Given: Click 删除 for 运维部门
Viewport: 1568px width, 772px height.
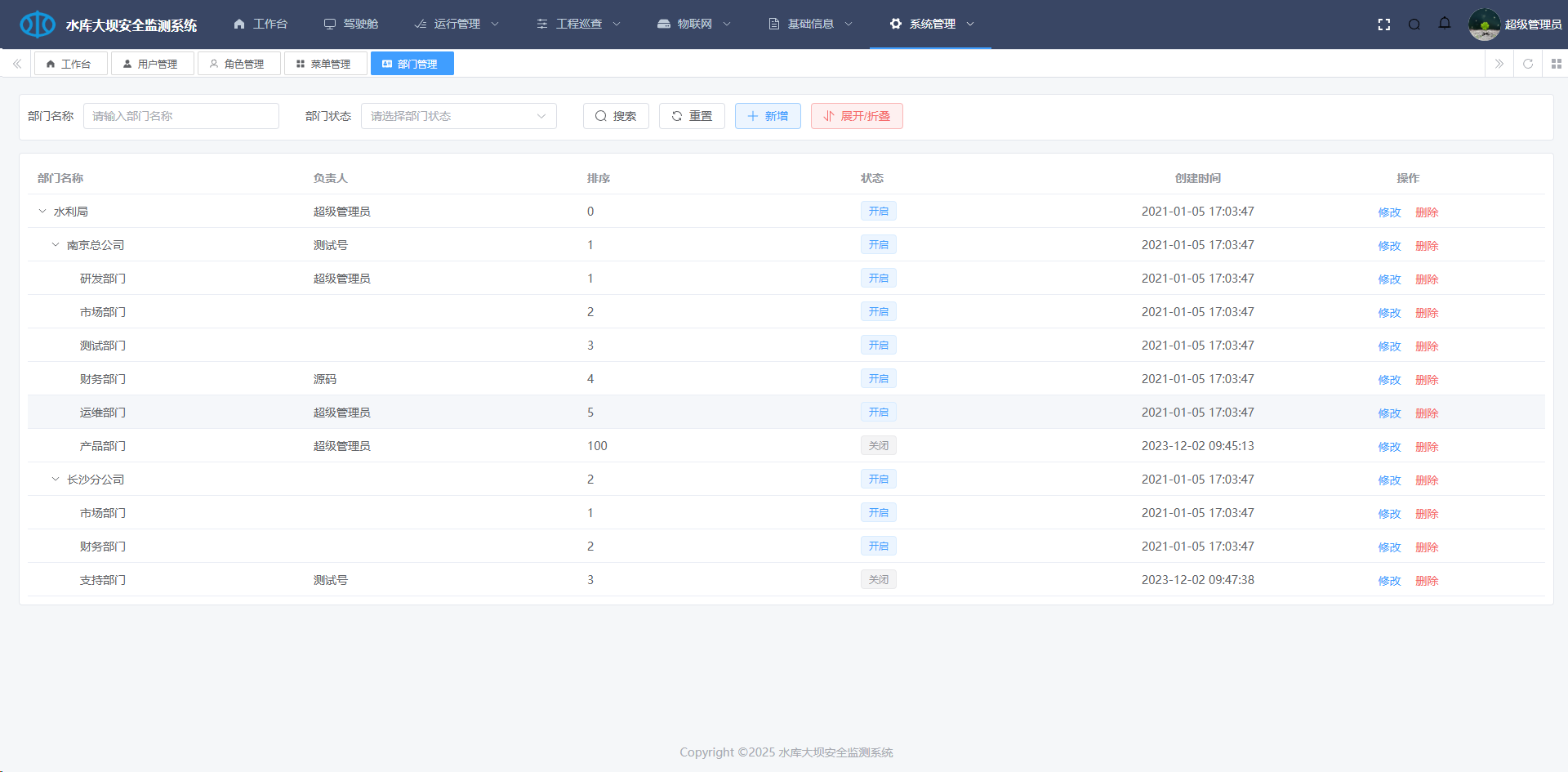Looking at the screenshot, I should [1427, 413].
